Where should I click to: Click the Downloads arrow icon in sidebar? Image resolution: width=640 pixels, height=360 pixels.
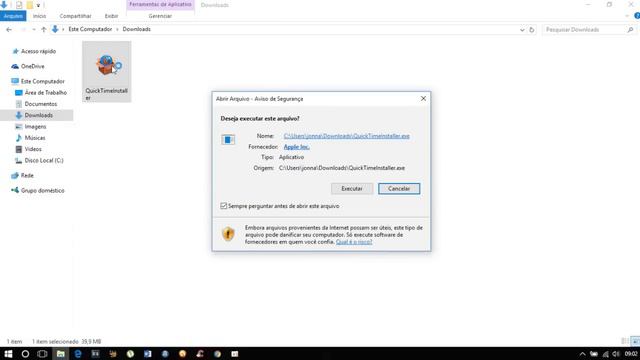(19, 116)
